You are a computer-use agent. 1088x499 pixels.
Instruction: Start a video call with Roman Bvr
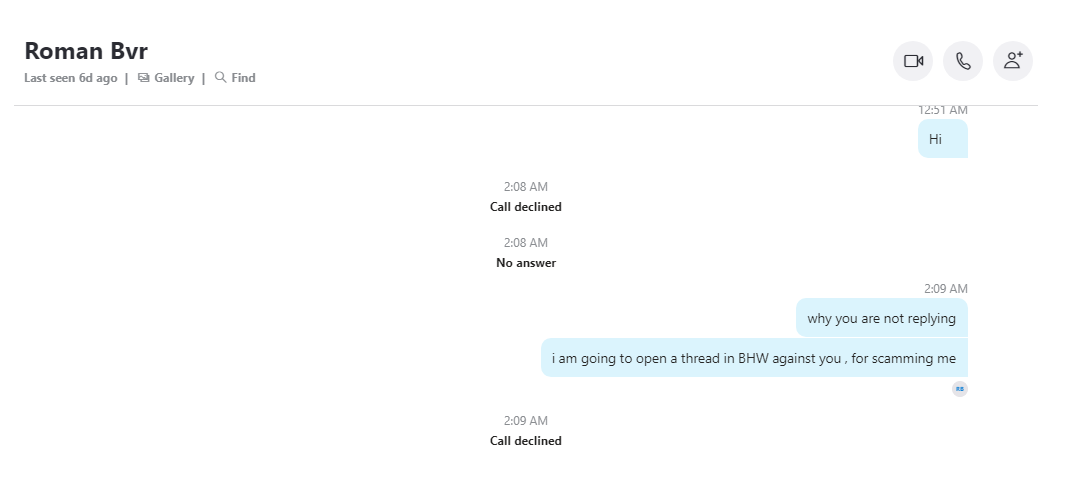912,61
